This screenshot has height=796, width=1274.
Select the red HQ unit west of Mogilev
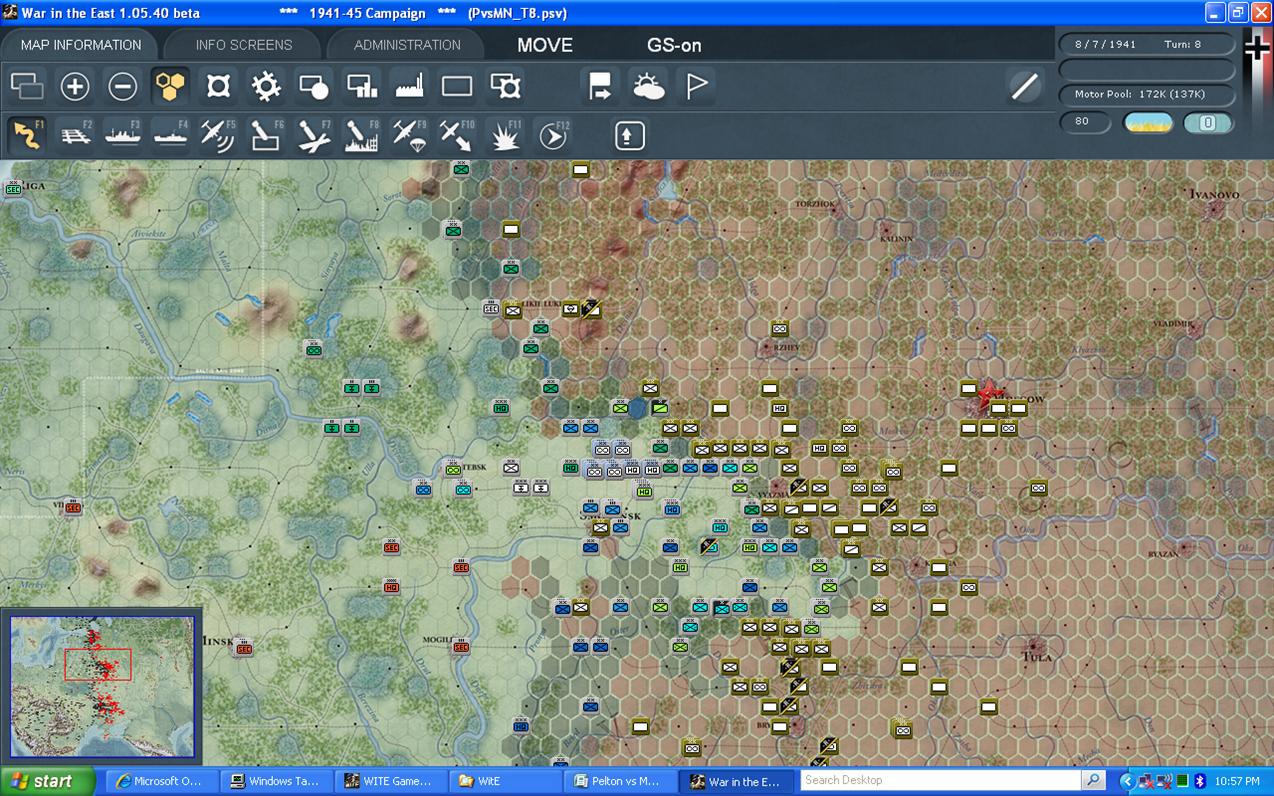click(391, 586)
